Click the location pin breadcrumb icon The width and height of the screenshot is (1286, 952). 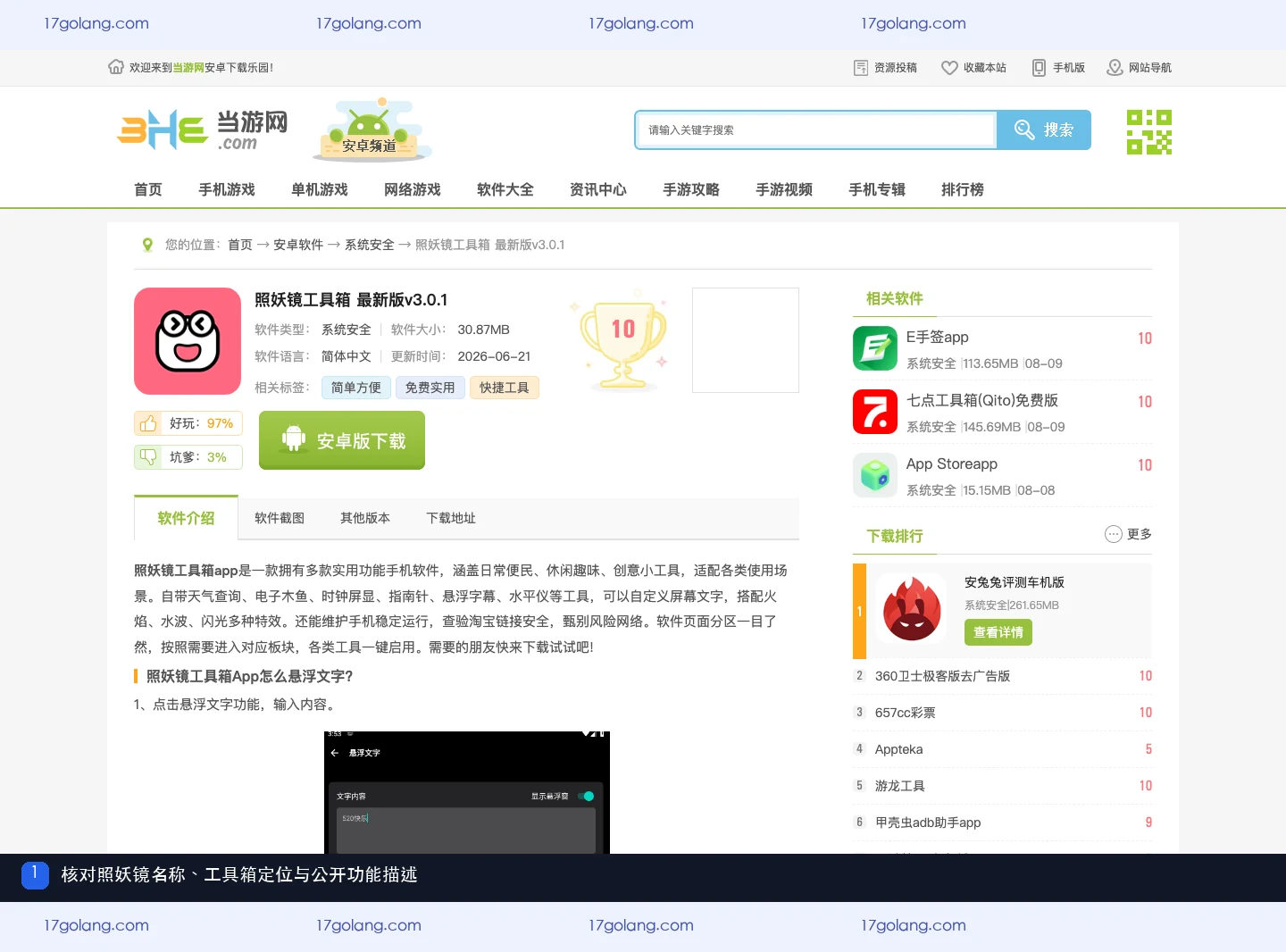point(147,245)
